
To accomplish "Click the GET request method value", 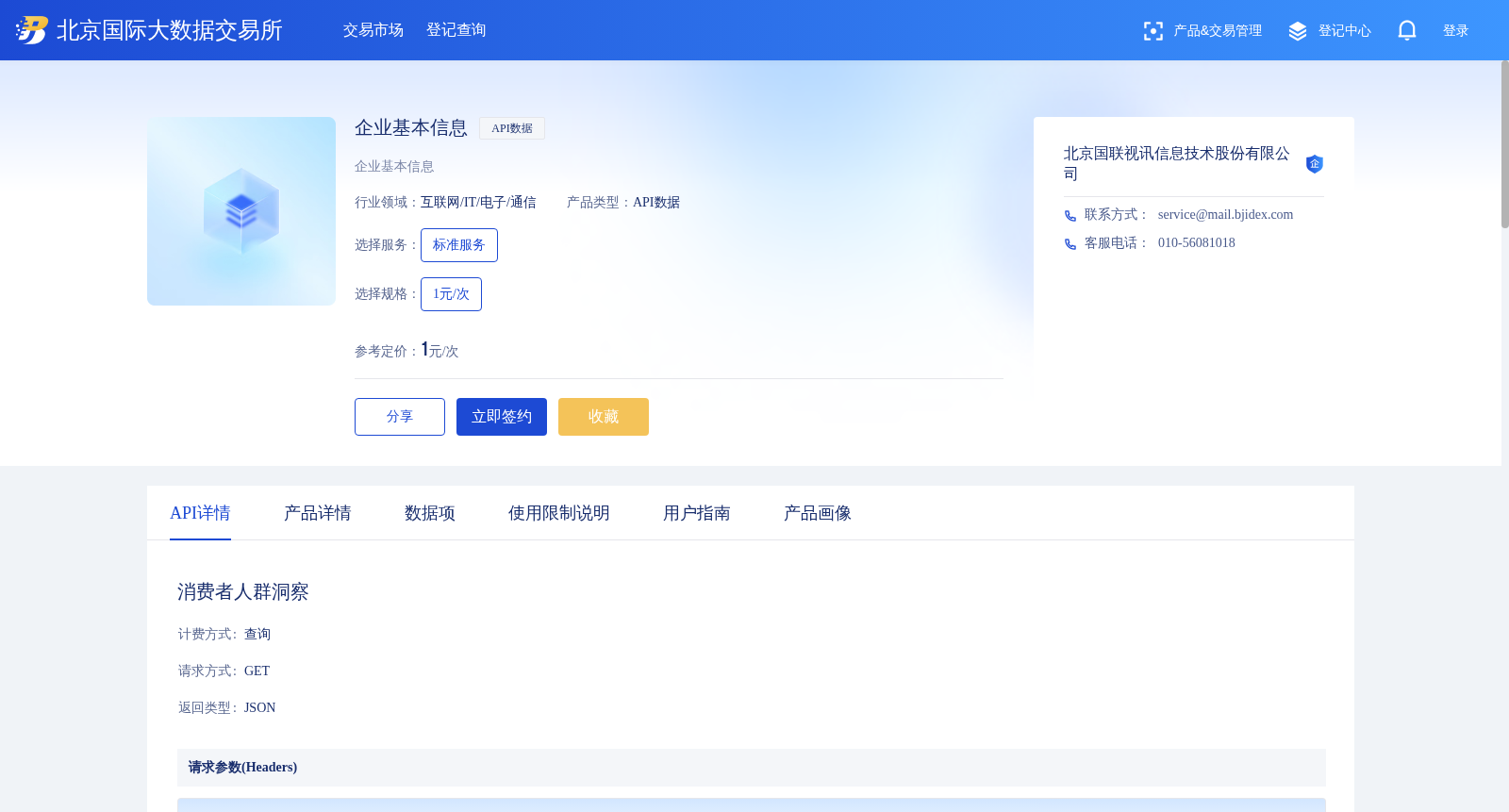I will click(257, 671).
